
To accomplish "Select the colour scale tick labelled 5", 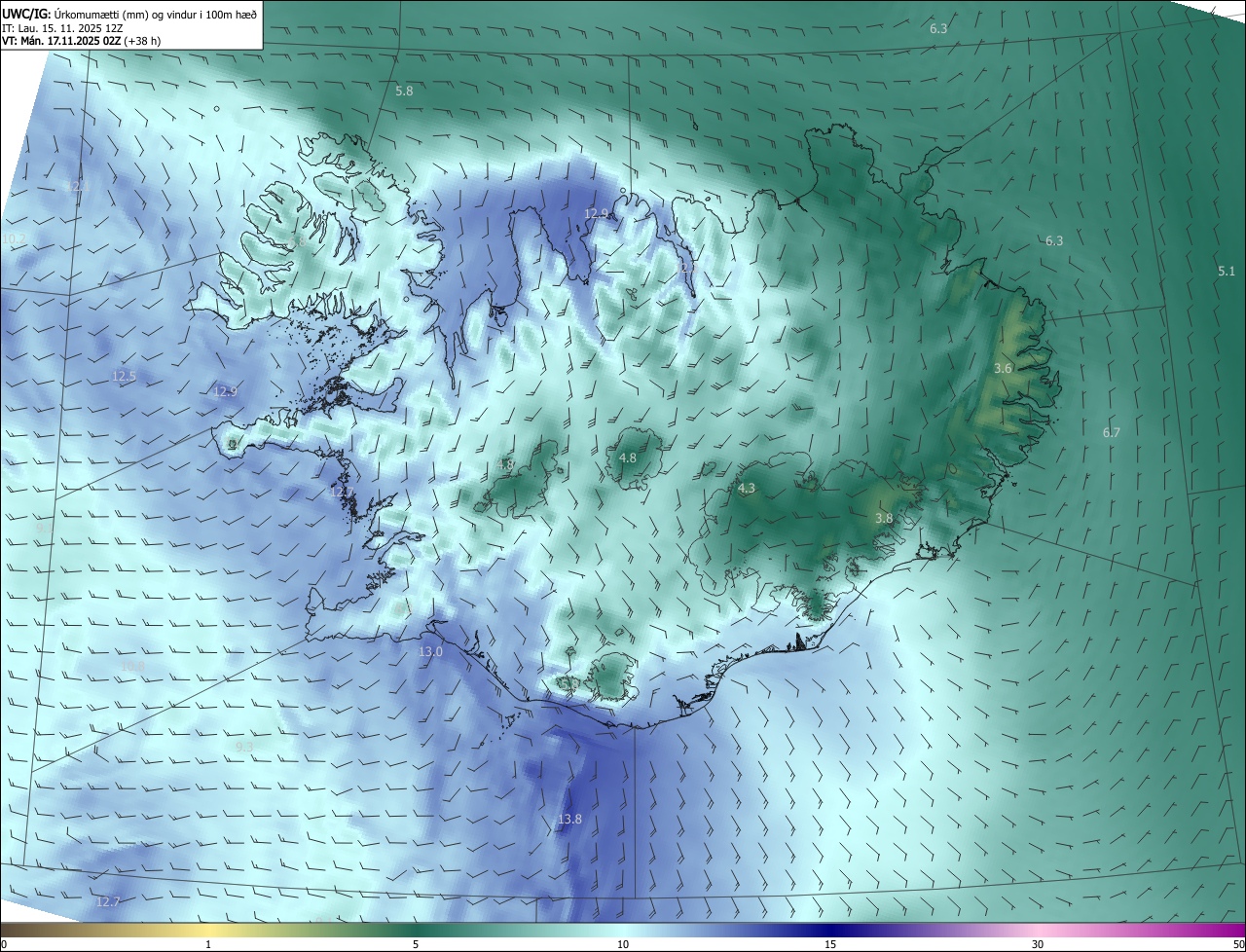I will coord(416,944).
